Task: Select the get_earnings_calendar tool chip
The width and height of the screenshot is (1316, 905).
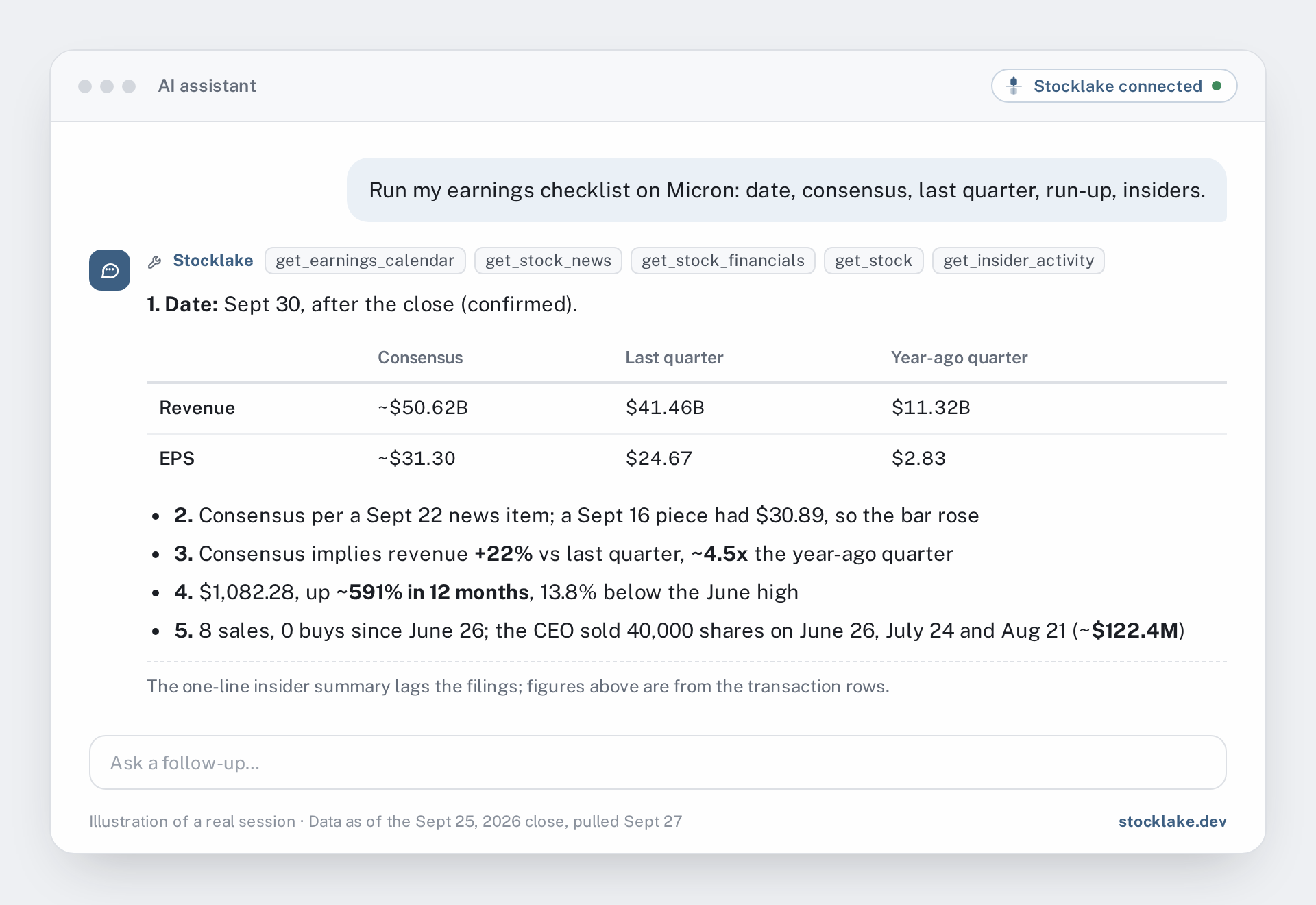Action: click(365, 261)
